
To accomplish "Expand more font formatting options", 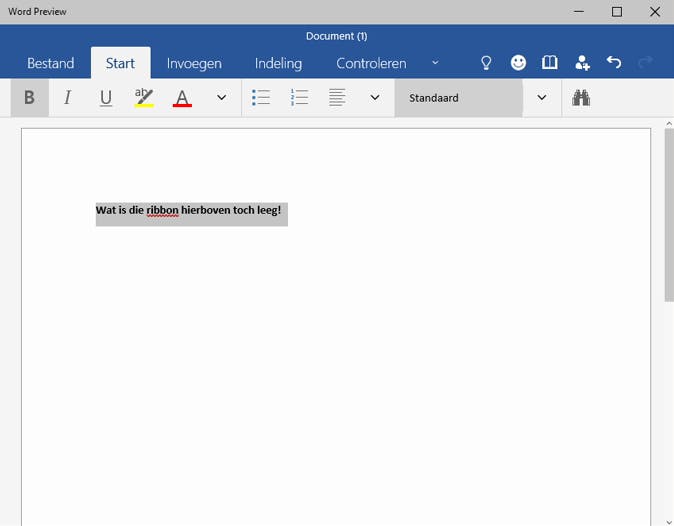I will pos(221,98).
